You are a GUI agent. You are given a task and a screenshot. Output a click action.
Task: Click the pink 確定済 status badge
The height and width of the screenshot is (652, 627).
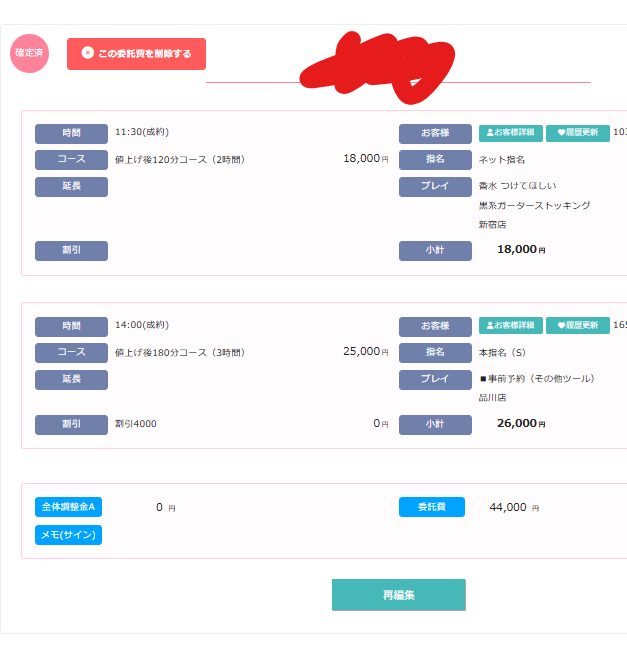click(29, 53)
